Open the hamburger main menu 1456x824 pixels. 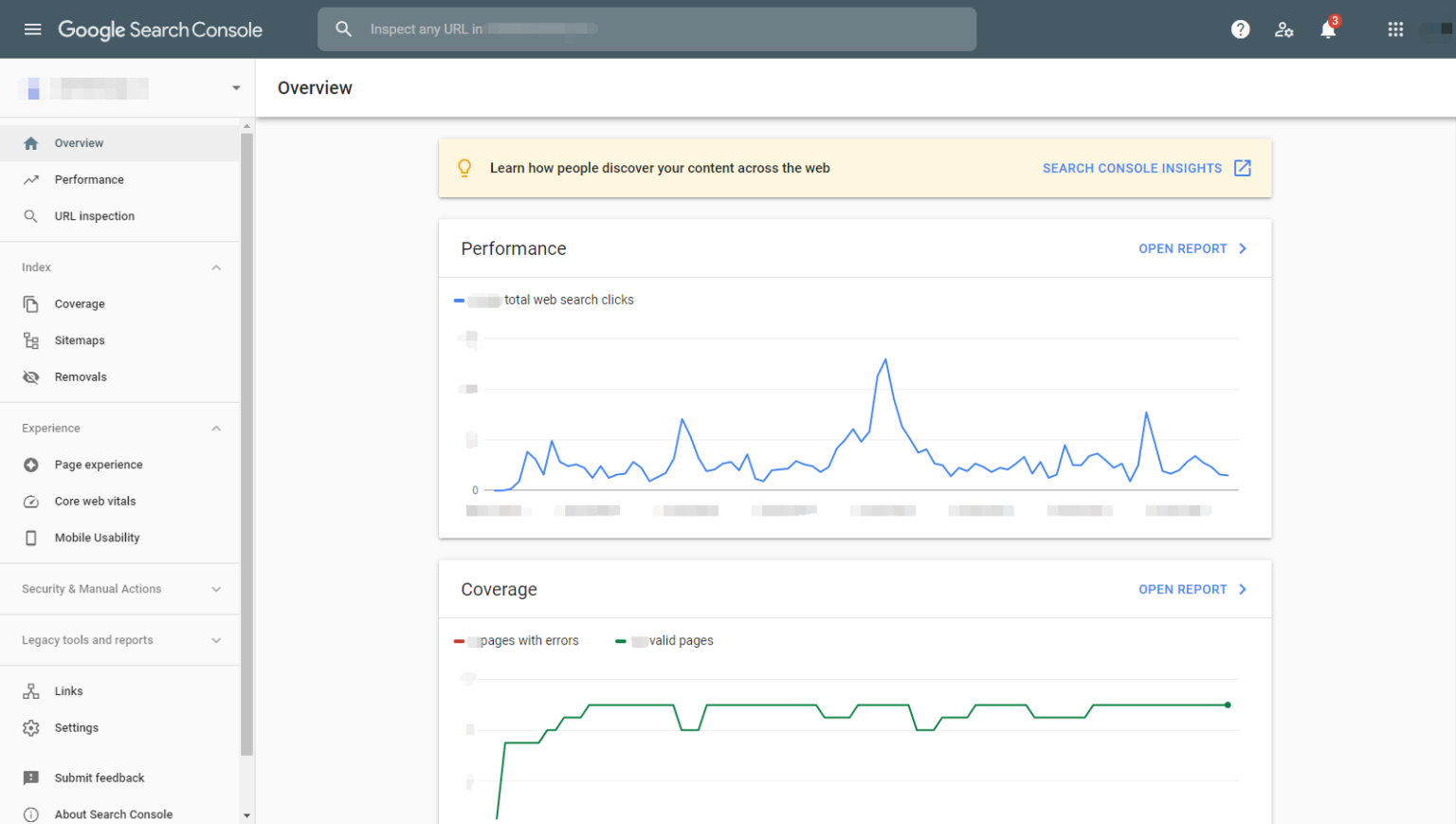tap(32, 29)
